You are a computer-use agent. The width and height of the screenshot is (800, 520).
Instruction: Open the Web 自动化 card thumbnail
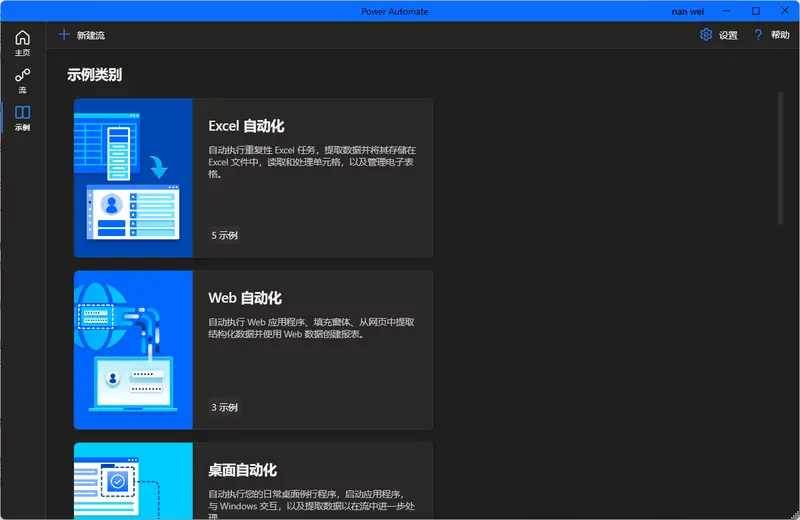133,350
